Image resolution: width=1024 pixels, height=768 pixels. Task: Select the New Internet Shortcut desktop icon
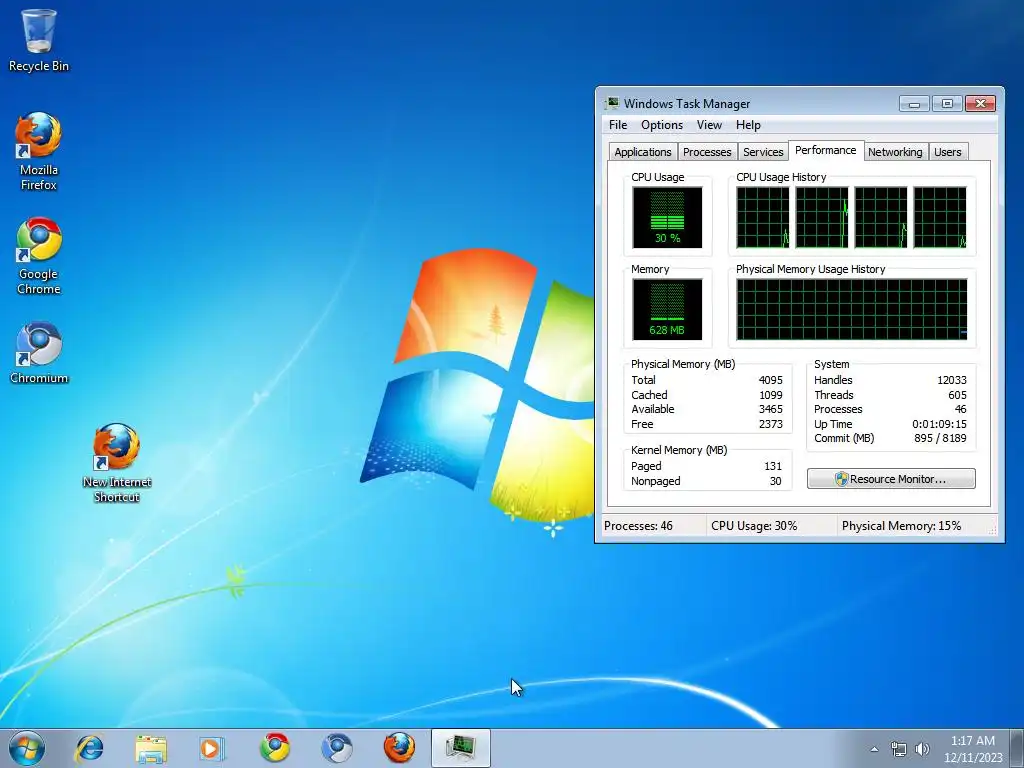(x=117, y=463)
